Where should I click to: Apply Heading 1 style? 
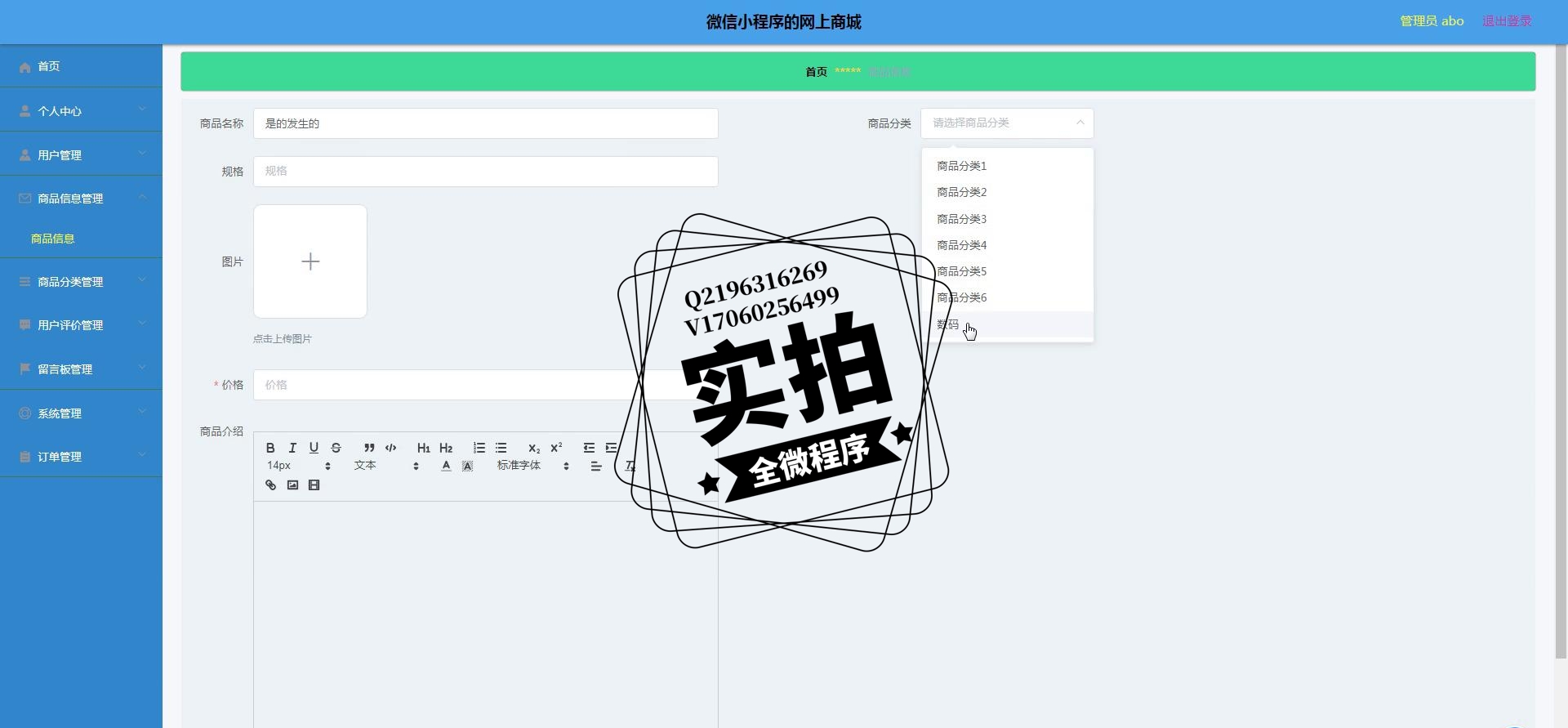coord(423,448)
